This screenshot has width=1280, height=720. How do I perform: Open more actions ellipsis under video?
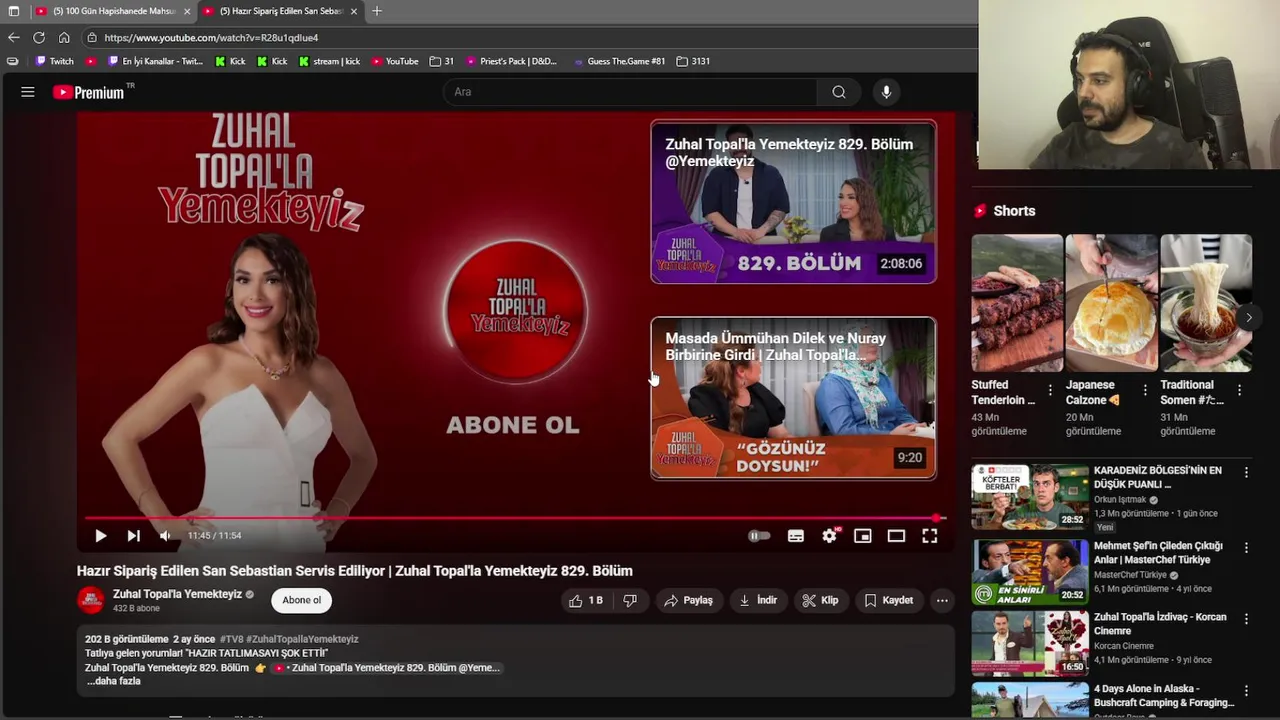pos(942,600)
